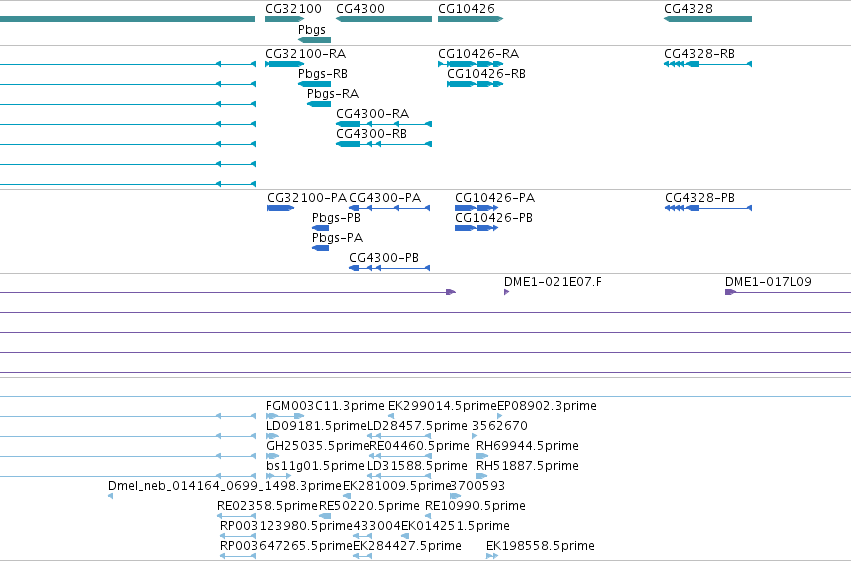Select the CG4328 gene label
Viewport: 851px width, 561px height.
(688, 9)
